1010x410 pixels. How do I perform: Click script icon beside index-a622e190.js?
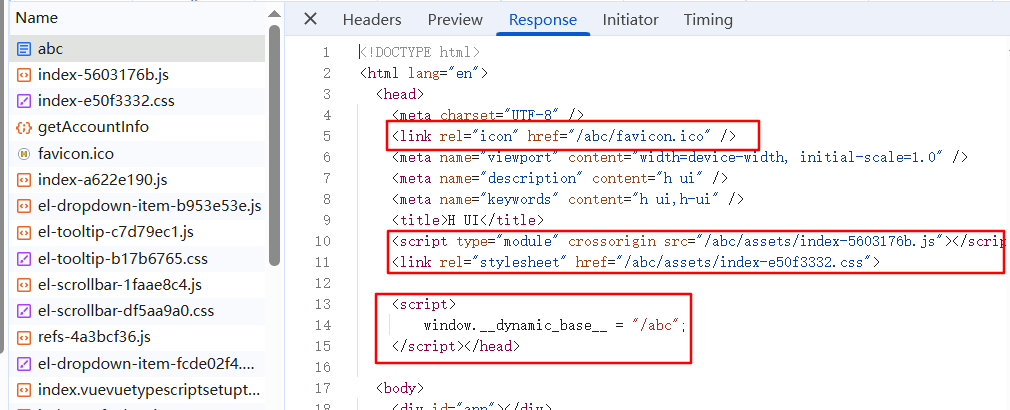click(x=24, y=180)
